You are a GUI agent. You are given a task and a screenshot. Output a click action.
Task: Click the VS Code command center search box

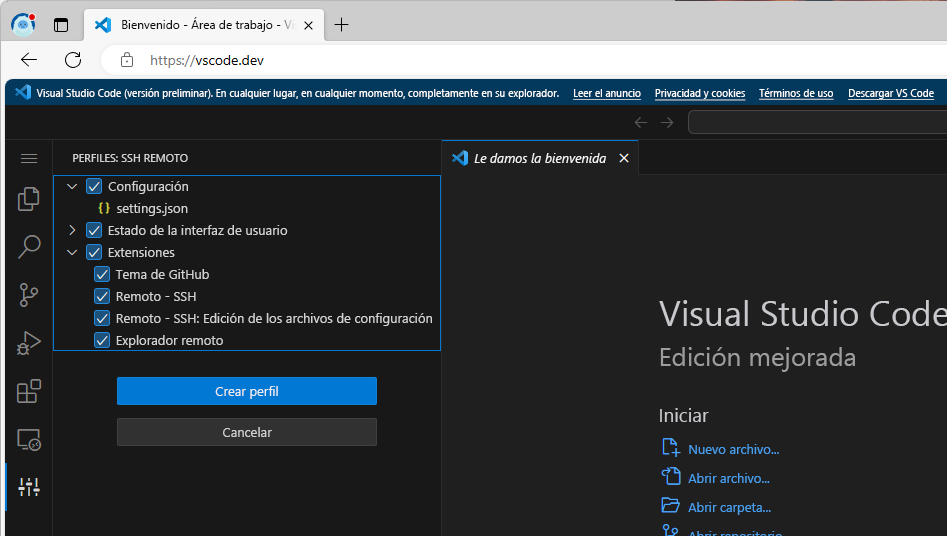click(x=817, y=123)
